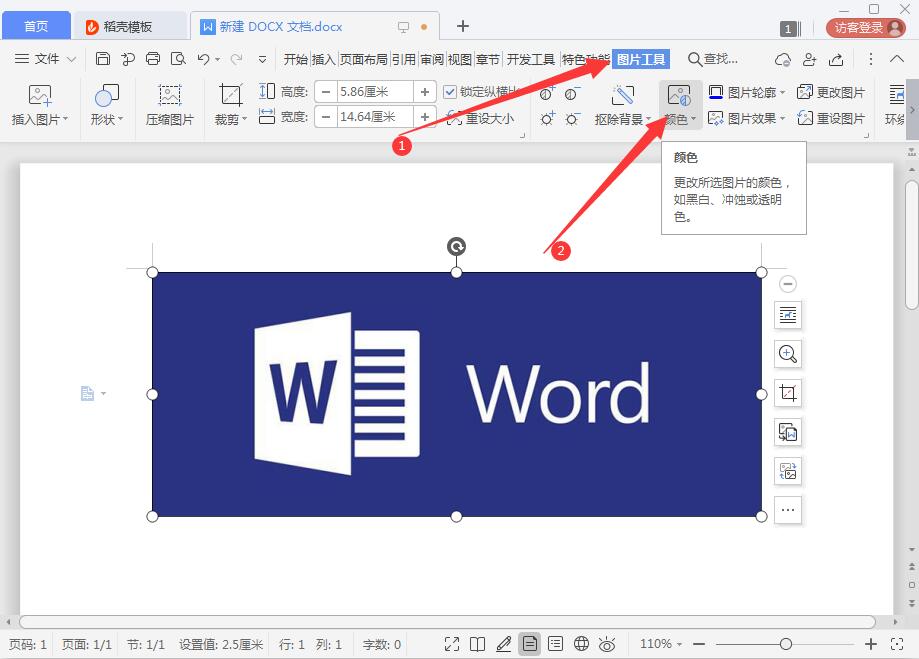Click the crop icon in the floating side toolbar
Viewport: 919px width, 659px height.
(787, 393)
